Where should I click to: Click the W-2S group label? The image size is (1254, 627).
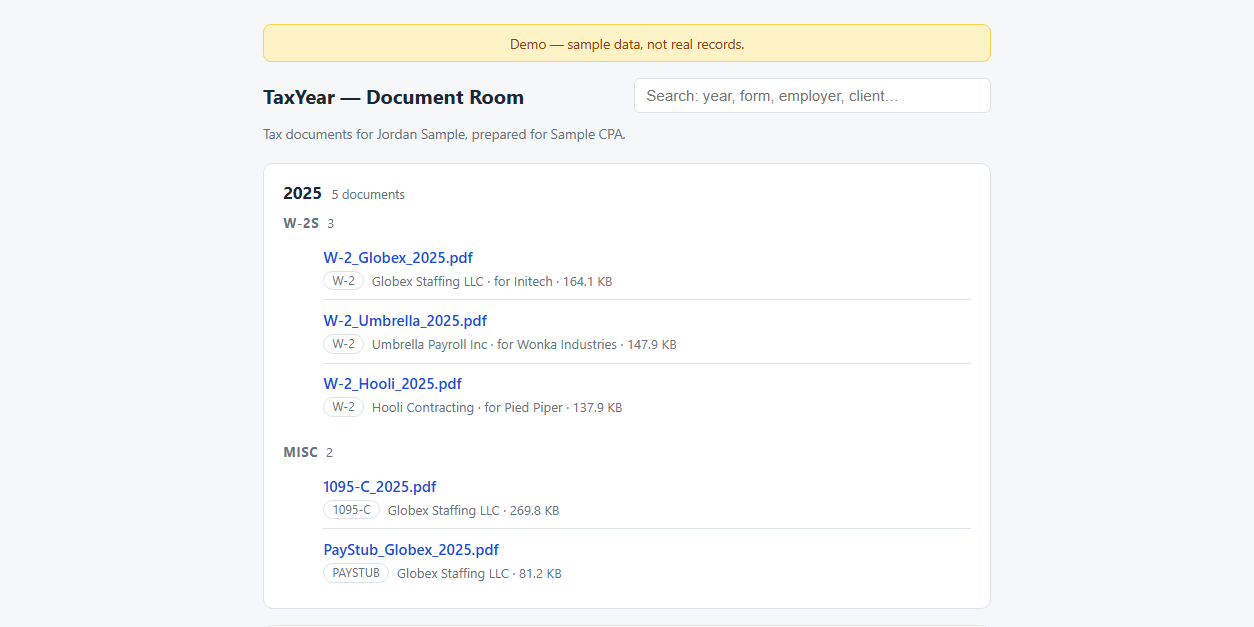click(x=301, y=223)
